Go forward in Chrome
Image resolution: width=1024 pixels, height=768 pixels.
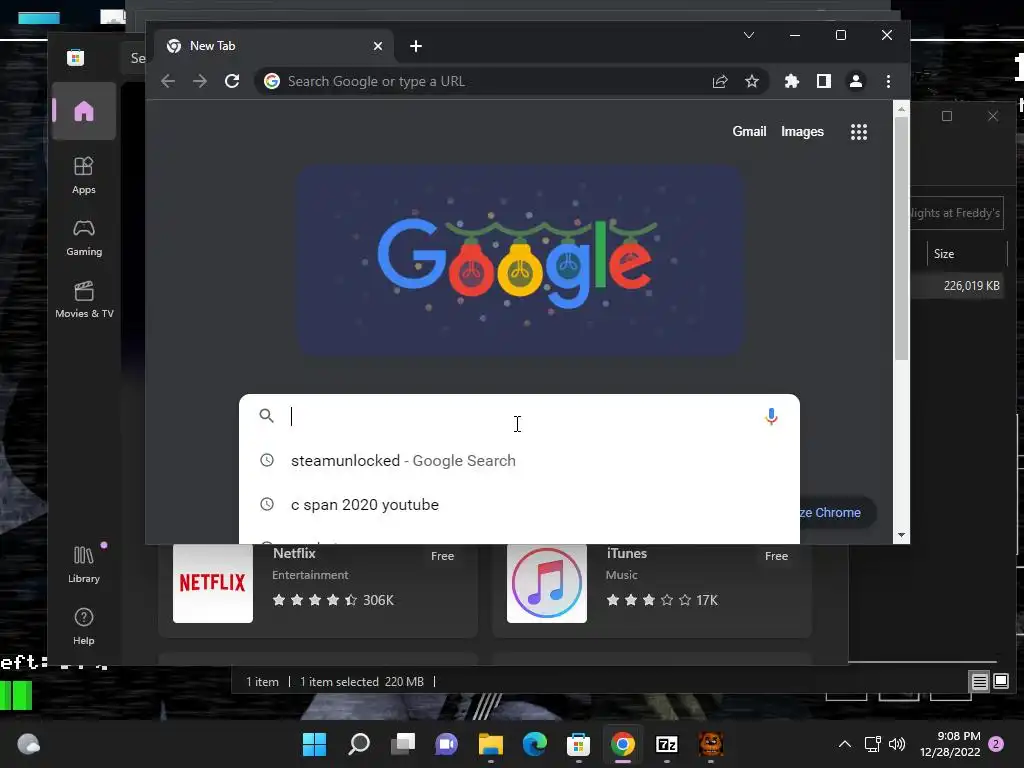click(200, 81)
